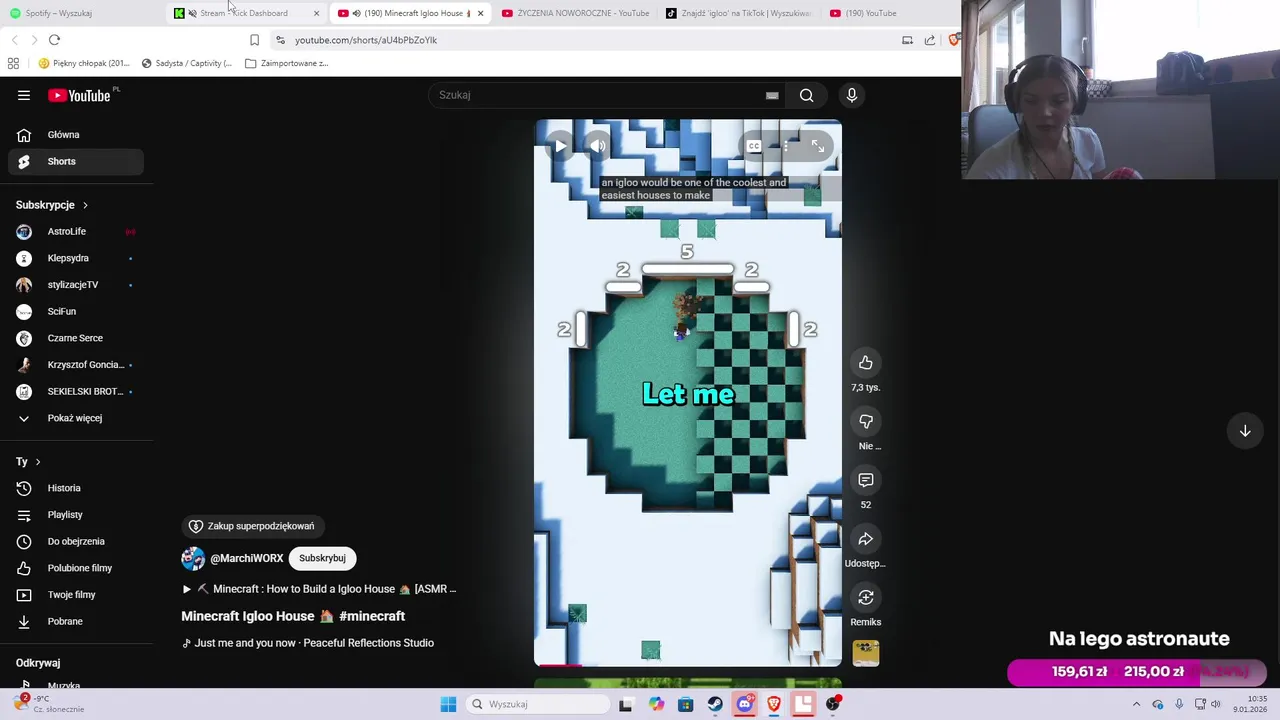The image size is (1280, 720).
Task: Expand Pokaż więcej subscriptions list
Action: [x=74, y=418]
